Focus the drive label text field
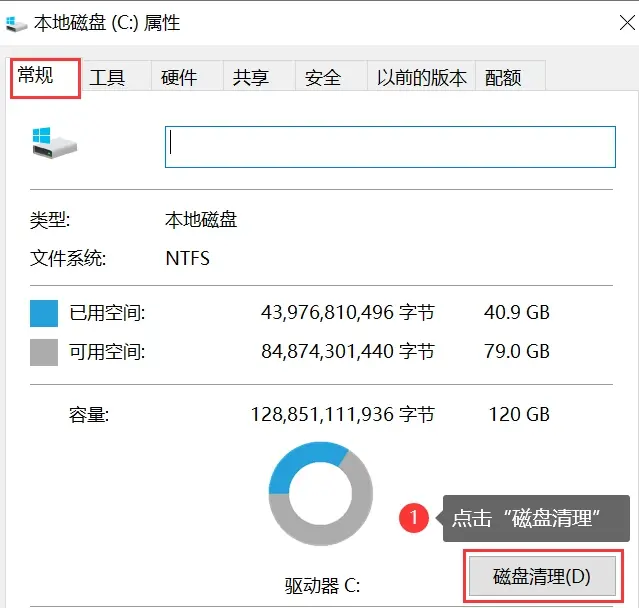639x608 pixels. point(390,147)
